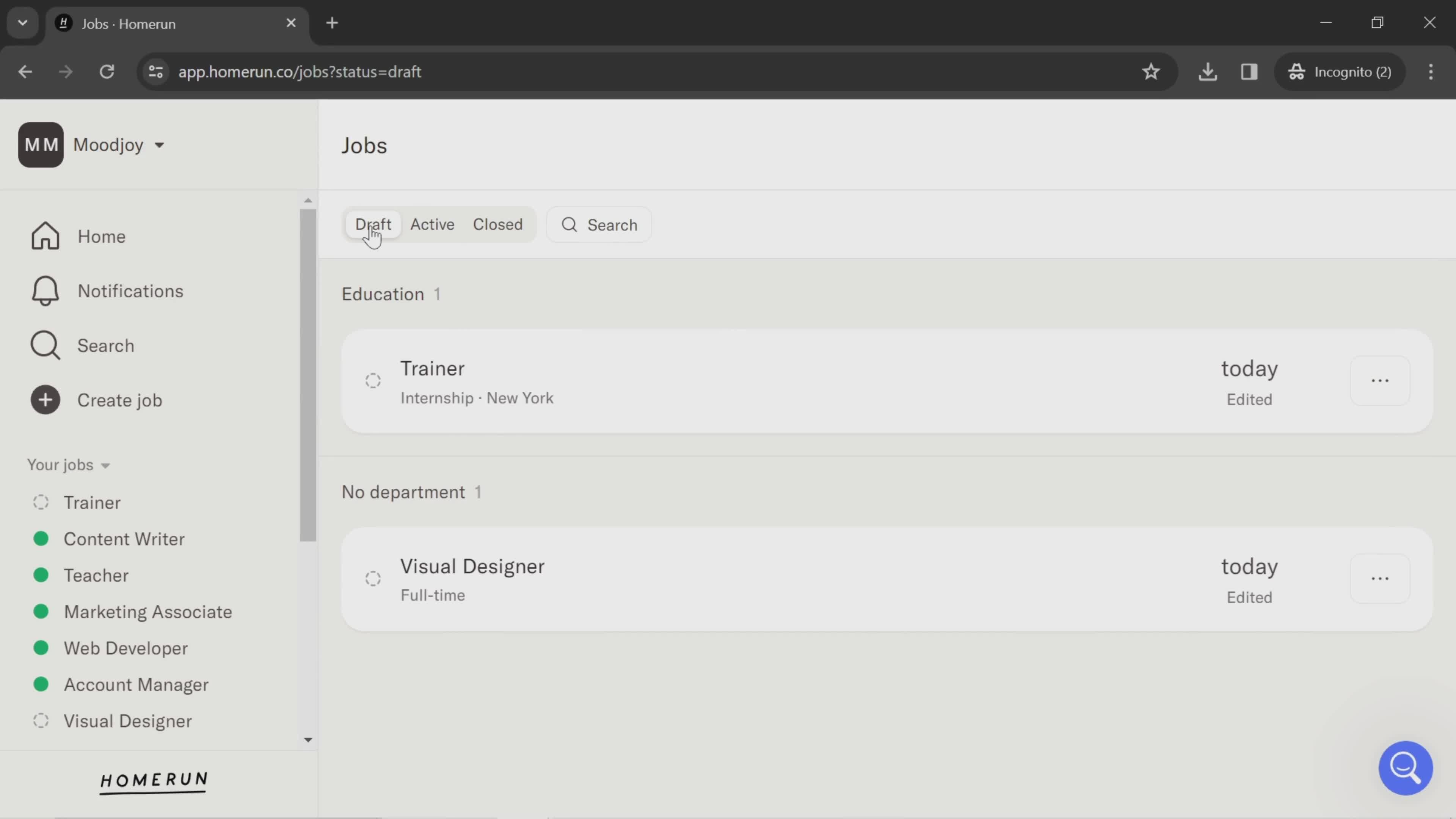
Task: Toggle the browser side panel icon
Action: (x=1249, y=72)
